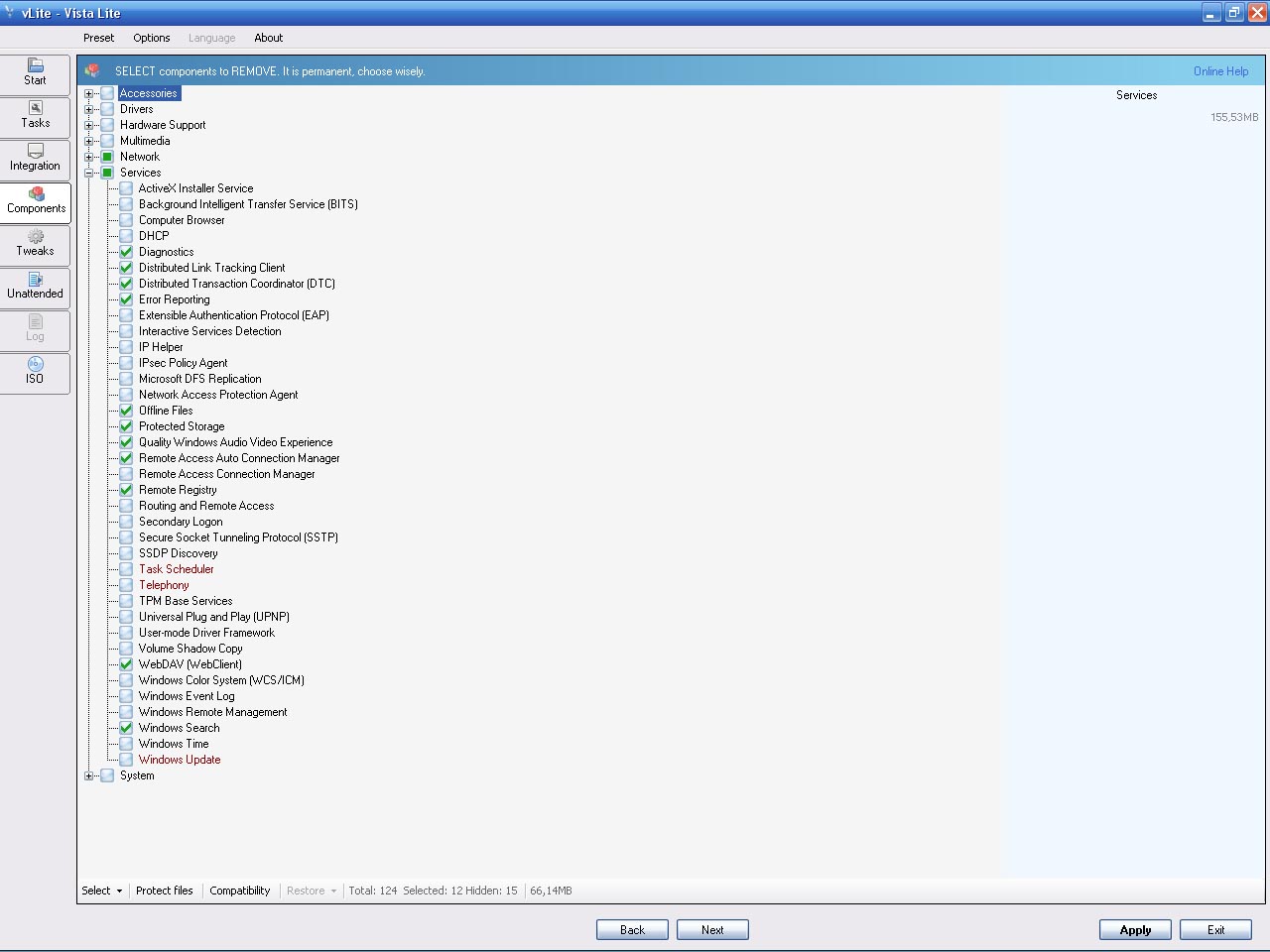Open the Compatibility options

click(240, 891)
